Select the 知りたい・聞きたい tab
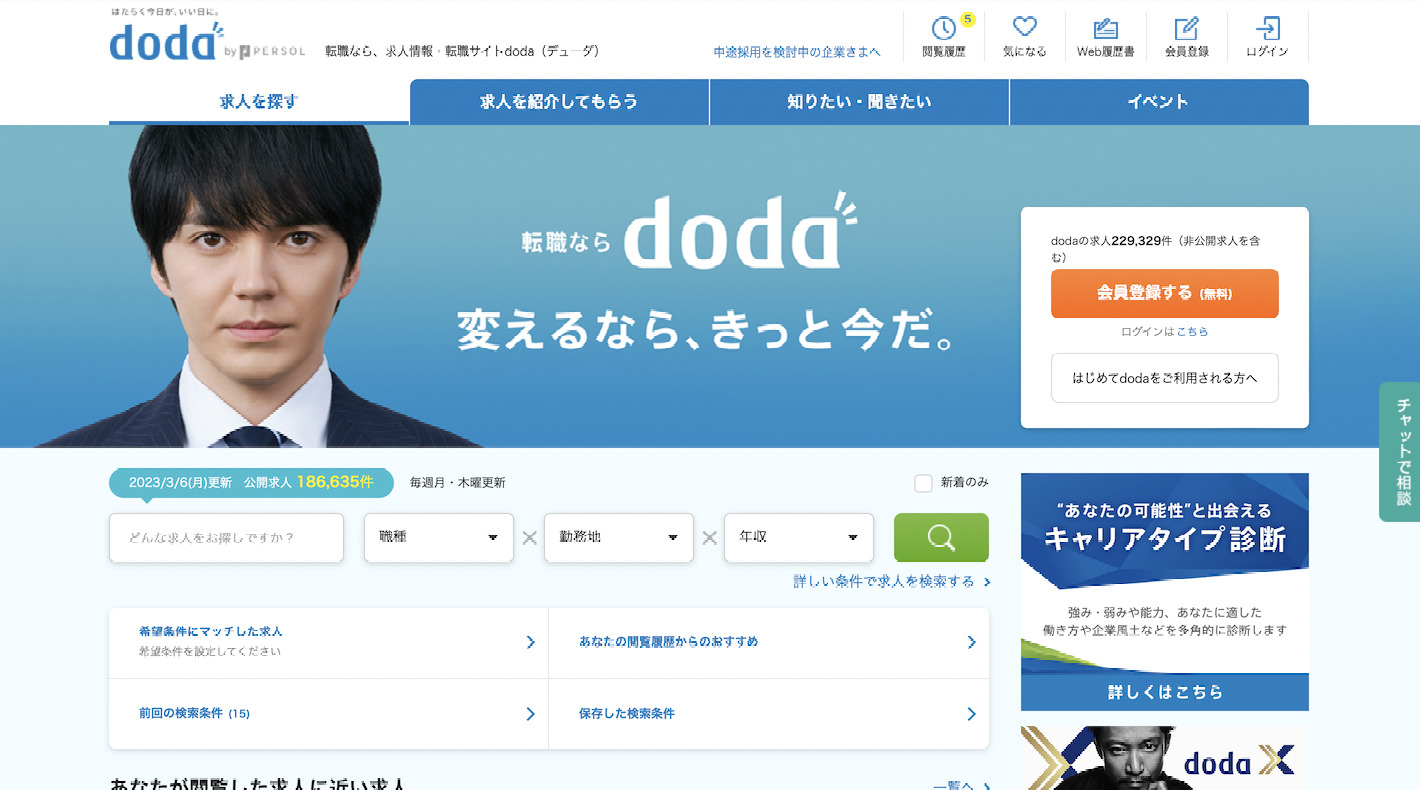Viewport: 1420px width, 790px height. click(x=859, y=102)
